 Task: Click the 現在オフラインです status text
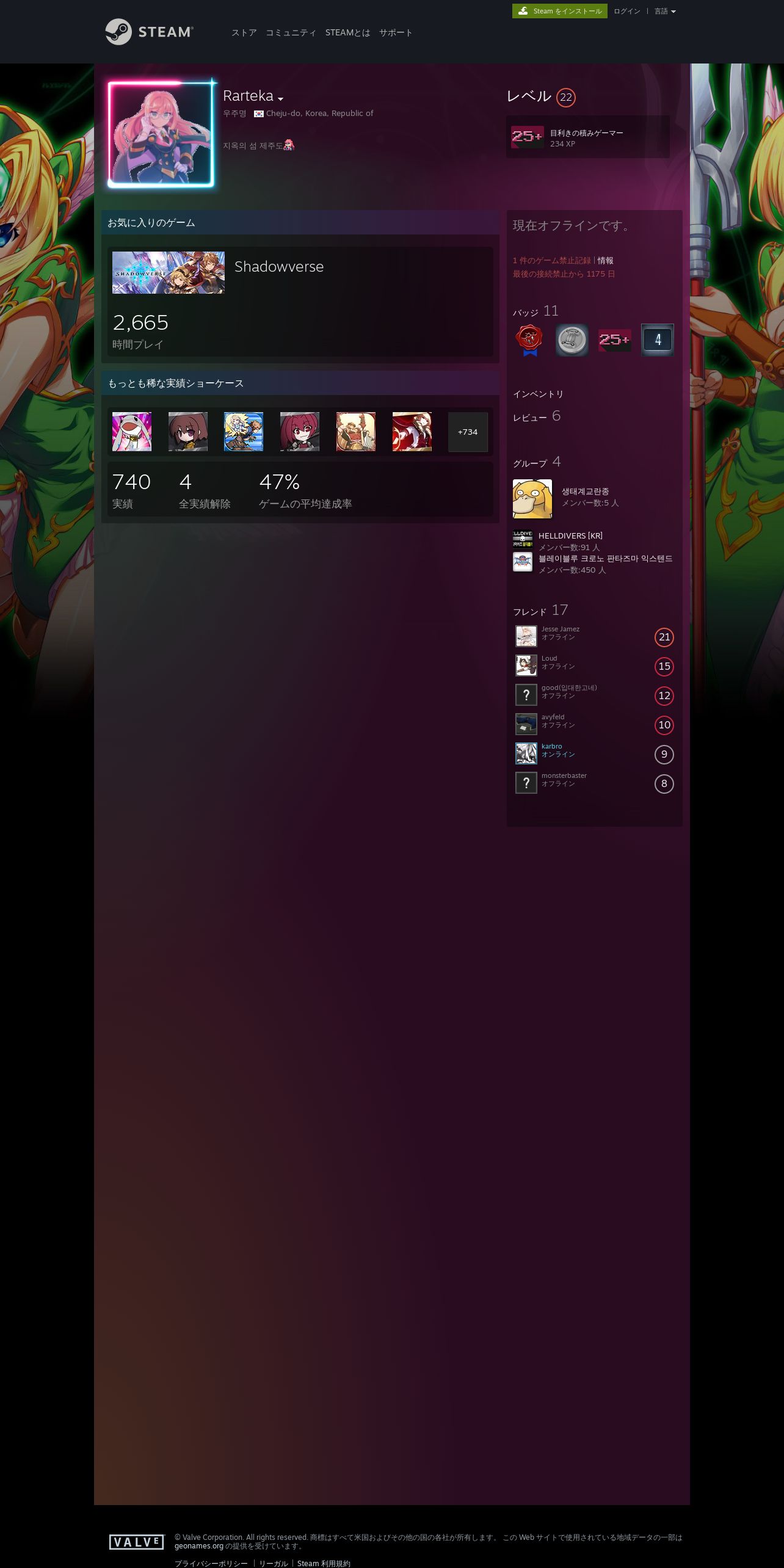click(572, 225)
